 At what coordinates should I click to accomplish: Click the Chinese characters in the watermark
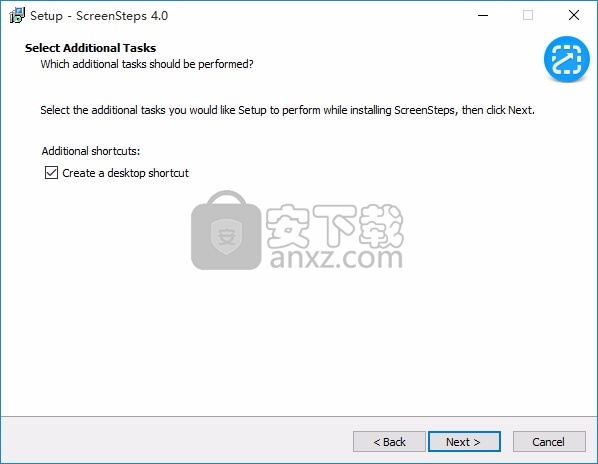[x=334, y=226]
